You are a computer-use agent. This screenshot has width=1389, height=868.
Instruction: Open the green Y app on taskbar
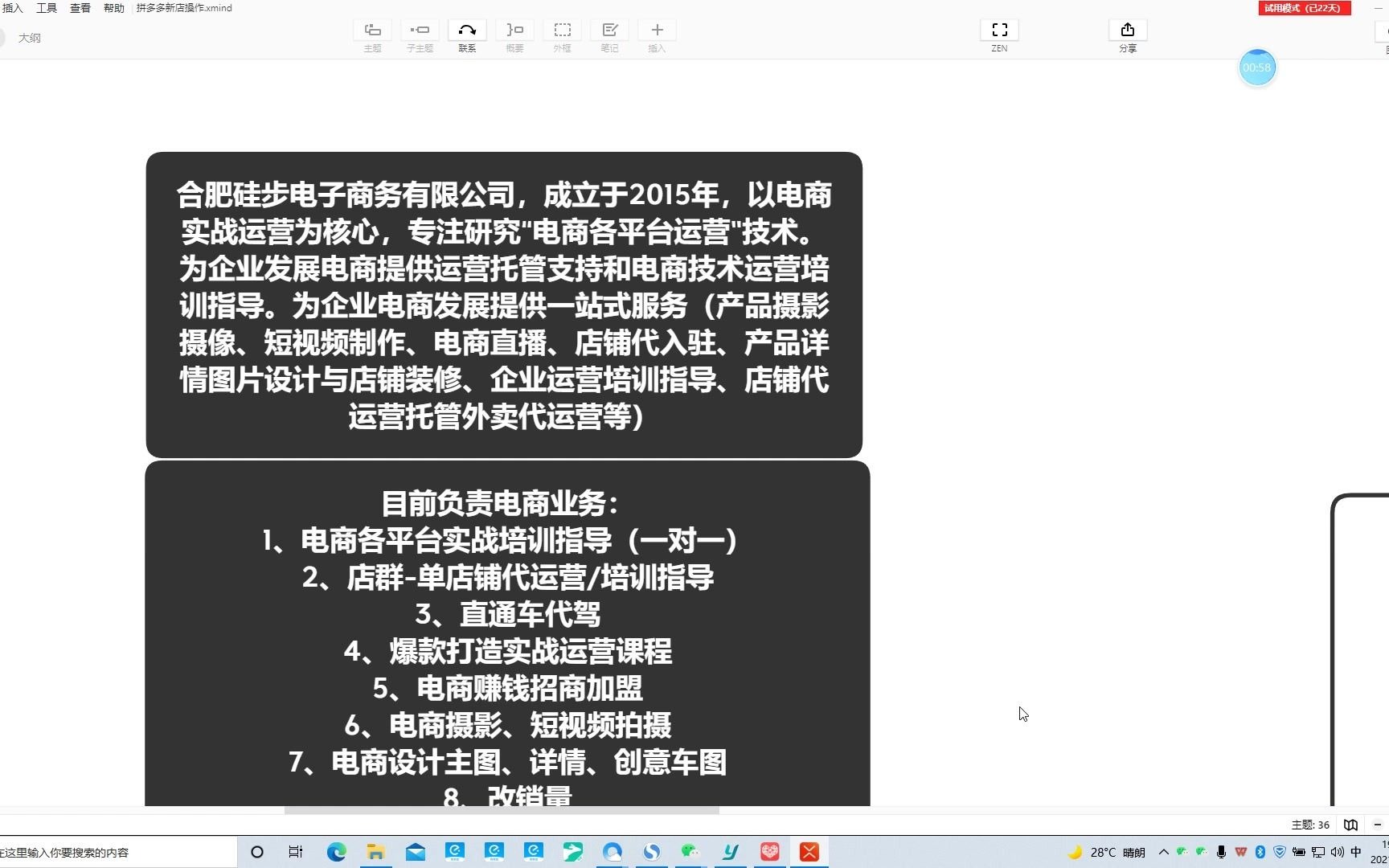click(730, 852)
